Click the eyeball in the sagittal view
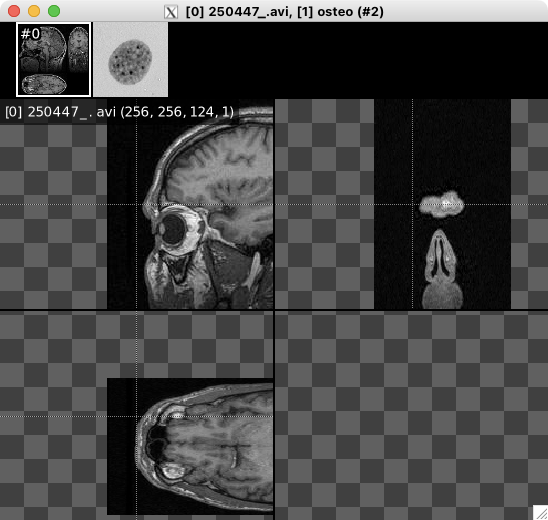The width and height of the screenshot is (548, 520). [174, 229]
